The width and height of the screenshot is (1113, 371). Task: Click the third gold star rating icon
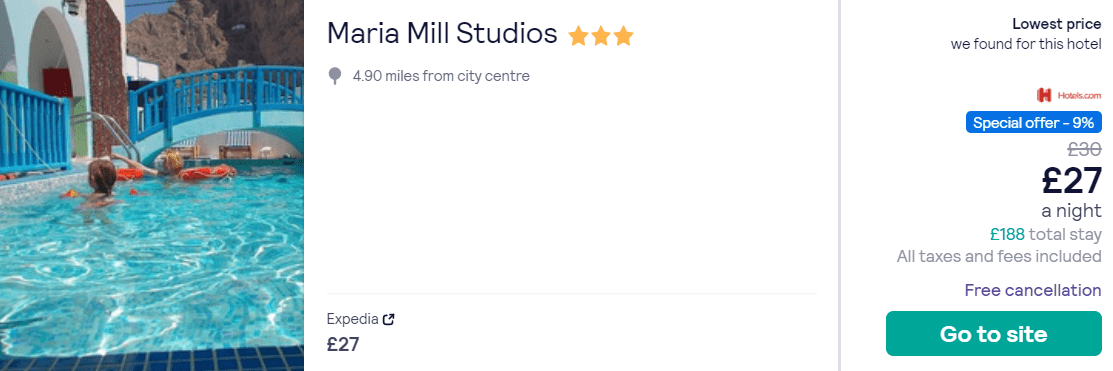coord(623,35)
